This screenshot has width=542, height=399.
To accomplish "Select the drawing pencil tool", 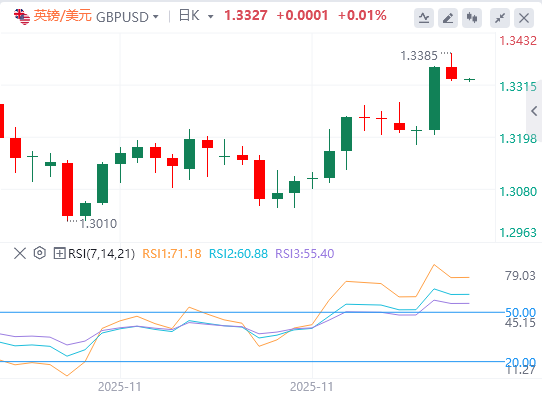I will [448, 18].
